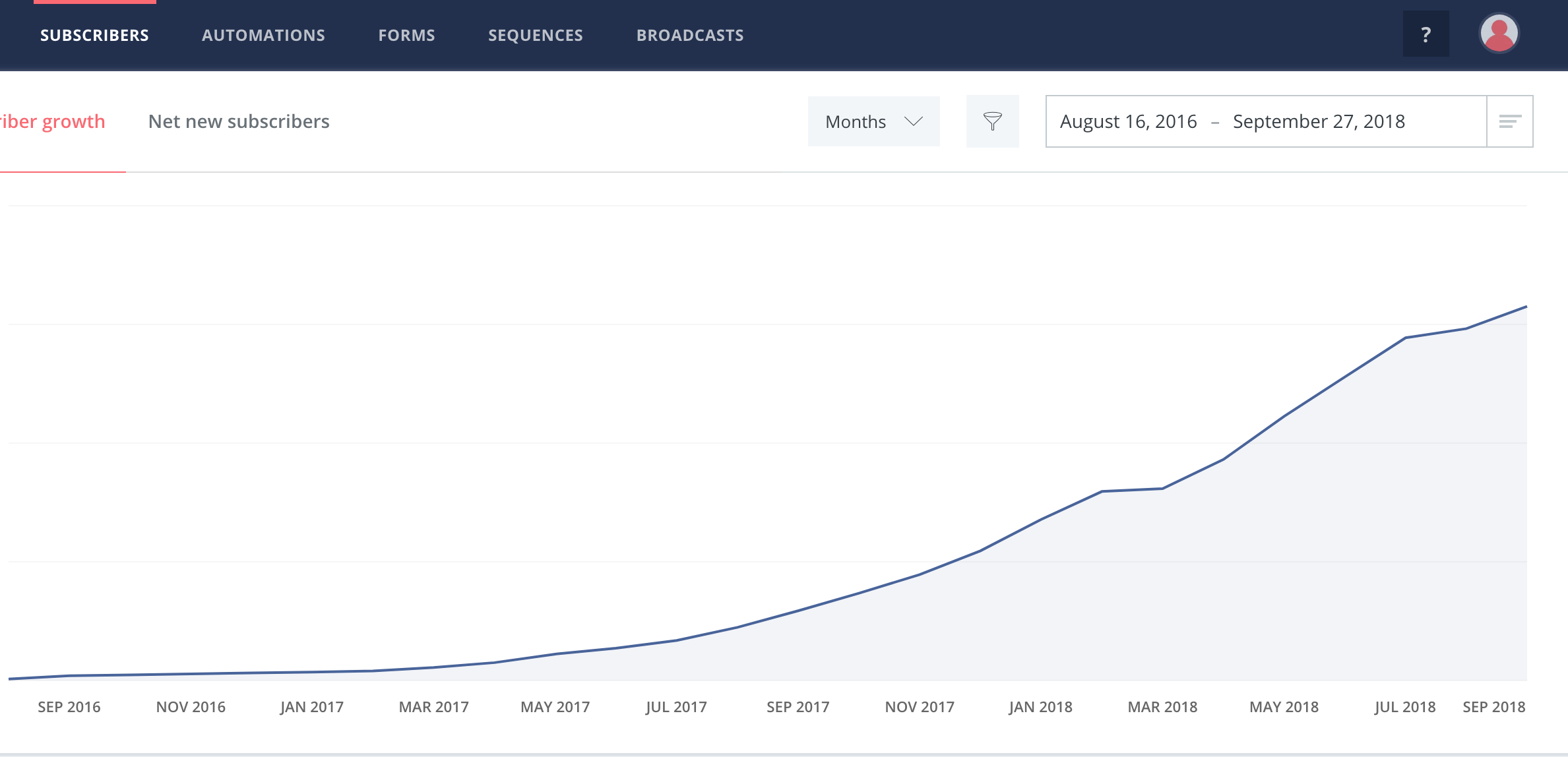Open the Forms page
This screenshot has height=757, width=1568.
pos(406,35)
